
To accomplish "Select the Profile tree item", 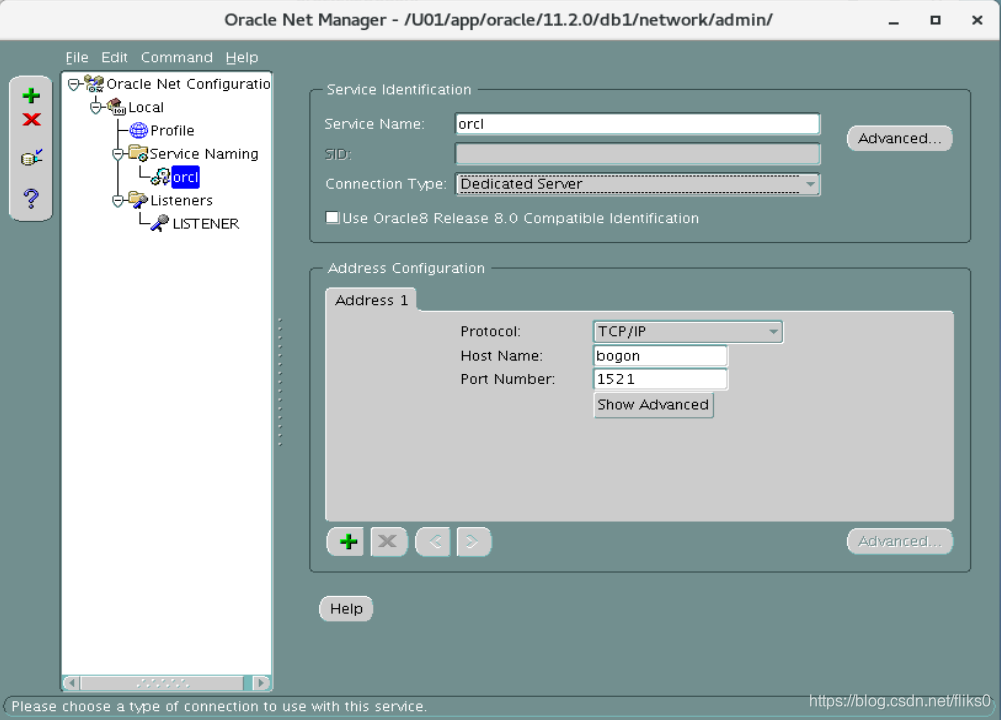I will tap(172, 130).
